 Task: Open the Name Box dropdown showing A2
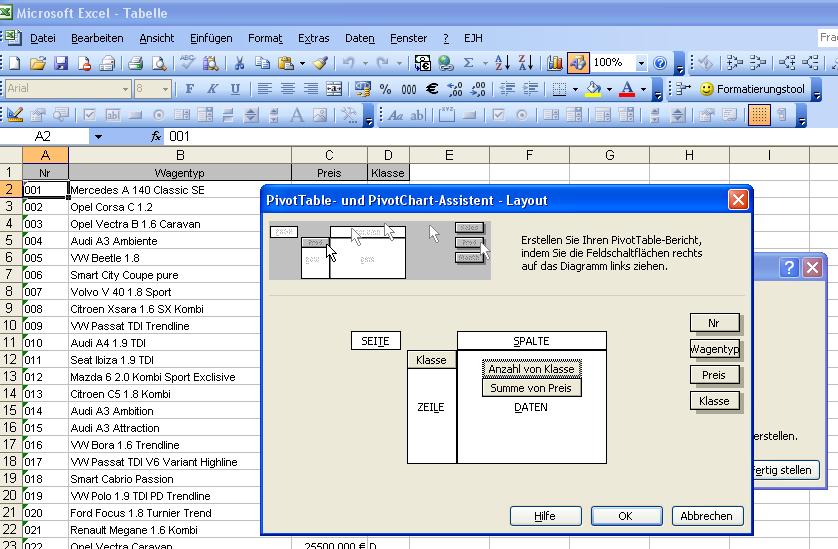[98, 136]
